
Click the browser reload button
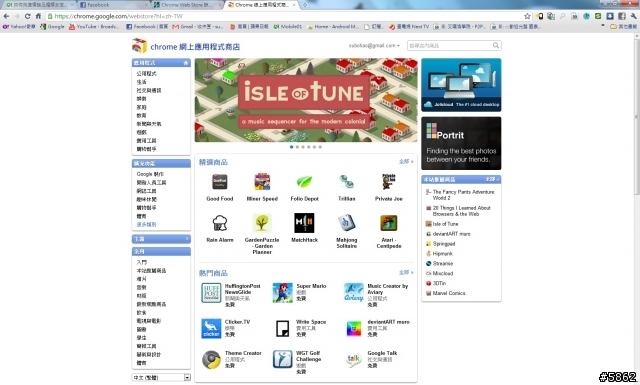pos(27,16)
